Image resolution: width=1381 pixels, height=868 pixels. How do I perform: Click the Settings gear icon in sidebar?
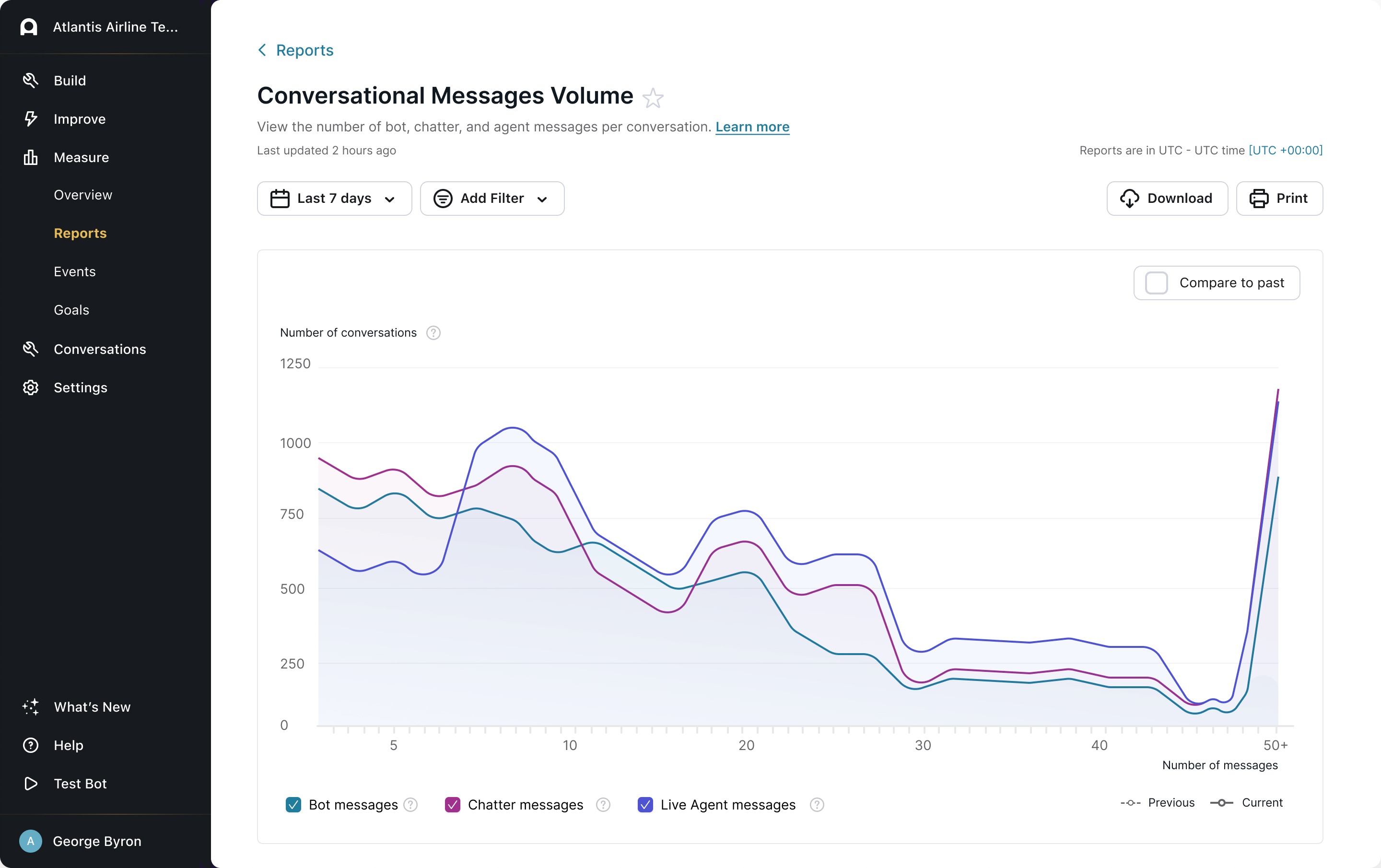pyautogui.click(x=30, y=388)
